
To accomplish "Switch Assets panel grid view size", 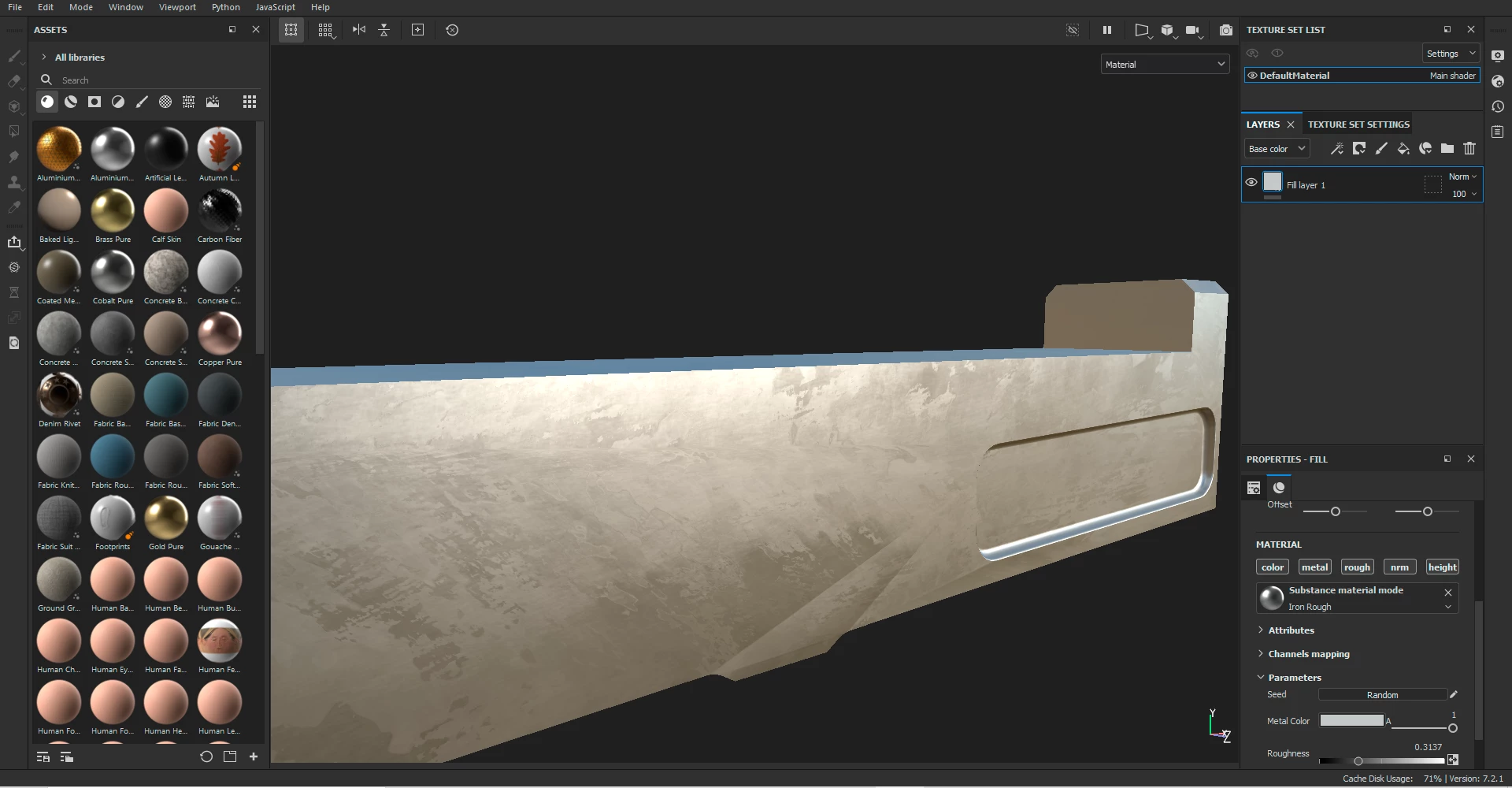I will (250, 102).
